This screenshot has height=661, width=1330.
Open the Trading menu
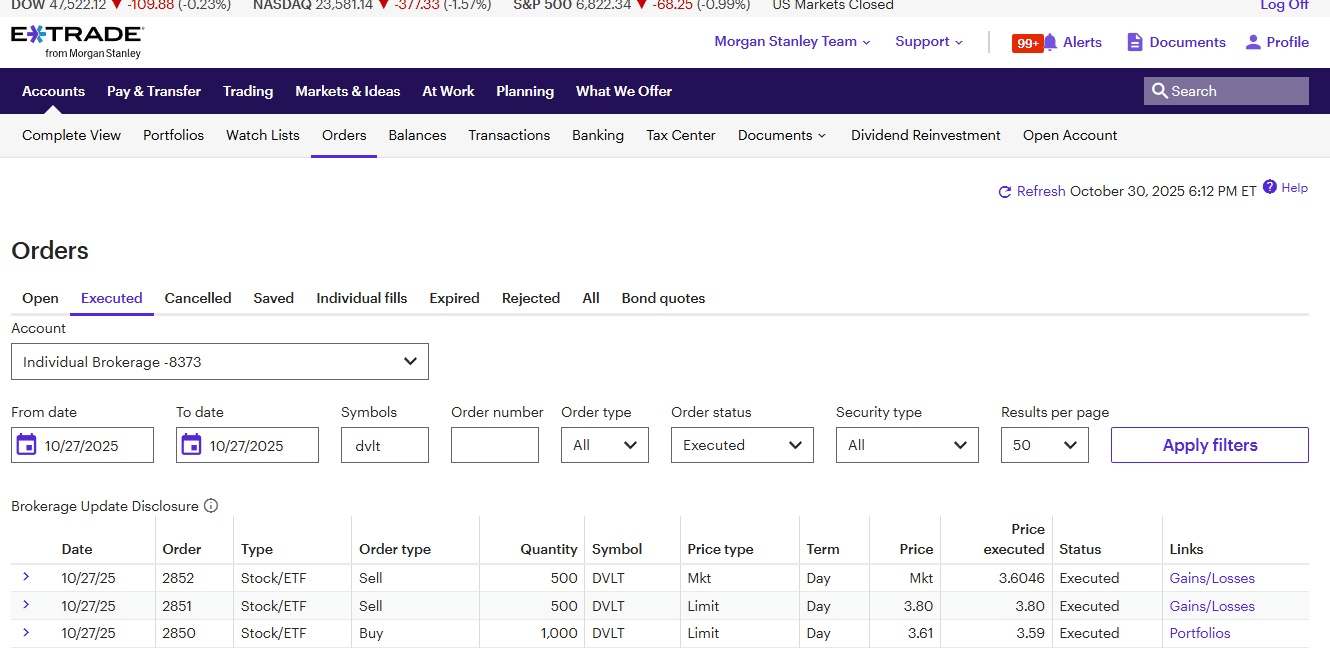point(248,91)
